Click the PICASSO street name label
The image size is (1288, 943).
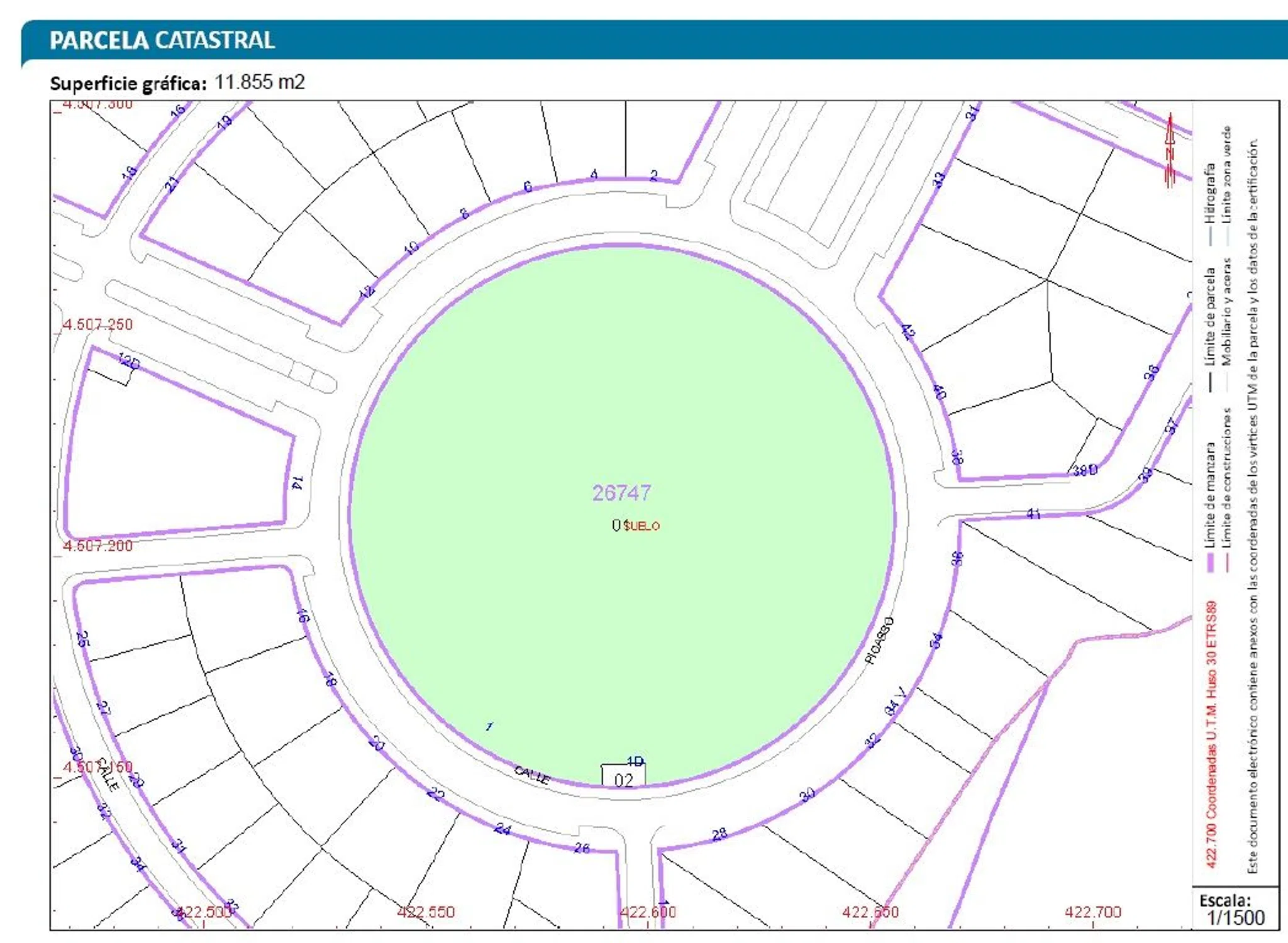pos(879,640)
